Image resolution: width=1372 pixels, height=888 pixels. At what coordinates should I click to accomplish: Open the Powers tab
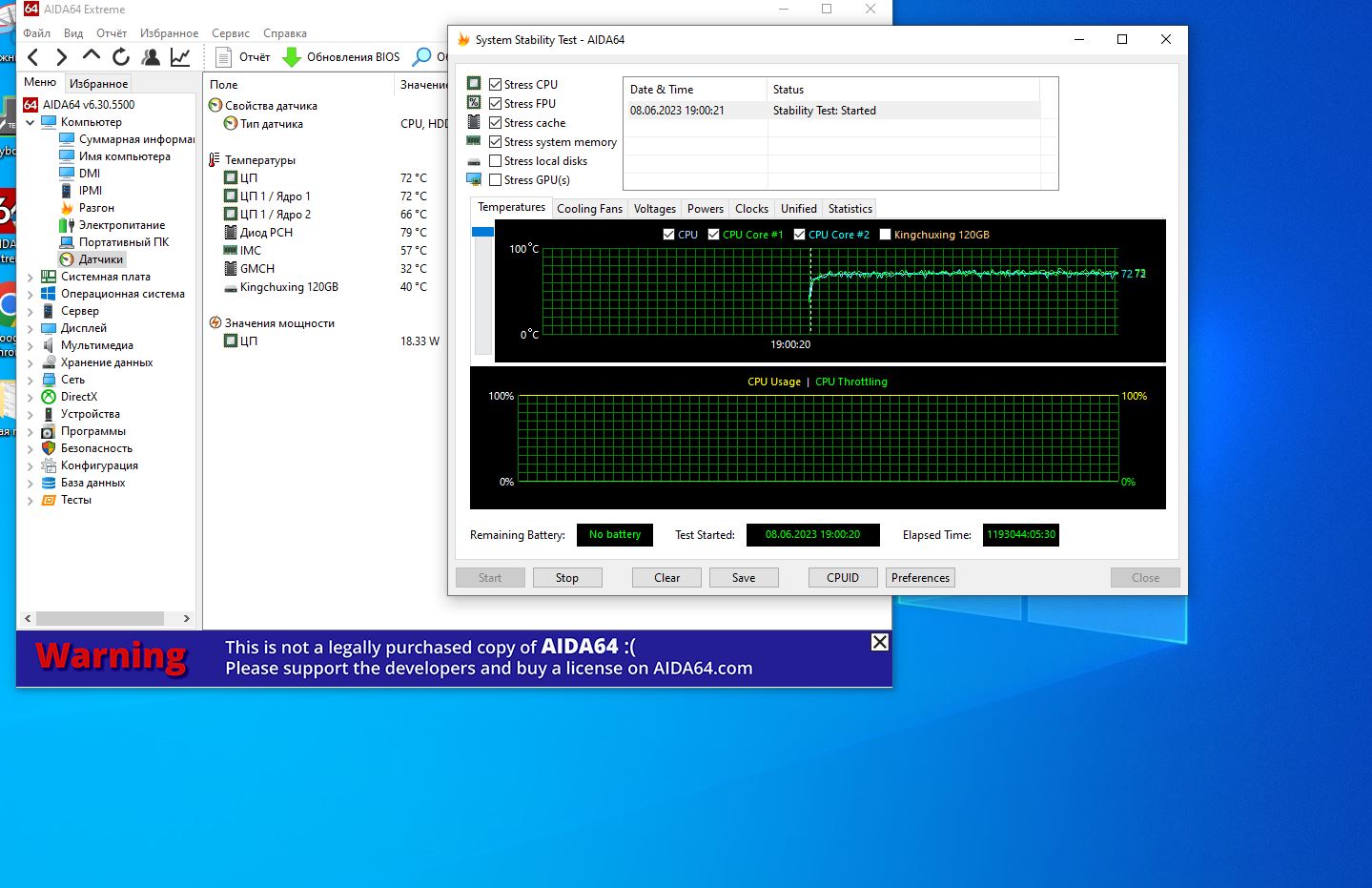pos(706,209)
